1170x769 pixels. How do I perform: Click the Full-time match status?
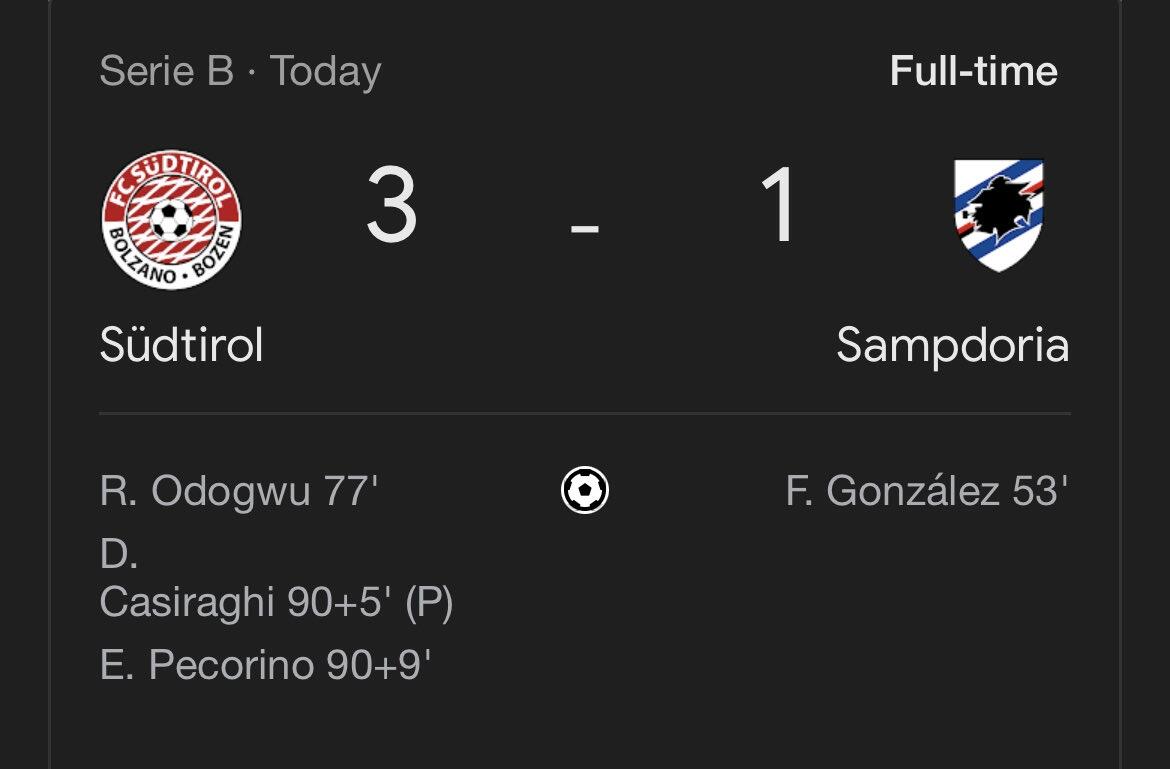click(973, 72)
